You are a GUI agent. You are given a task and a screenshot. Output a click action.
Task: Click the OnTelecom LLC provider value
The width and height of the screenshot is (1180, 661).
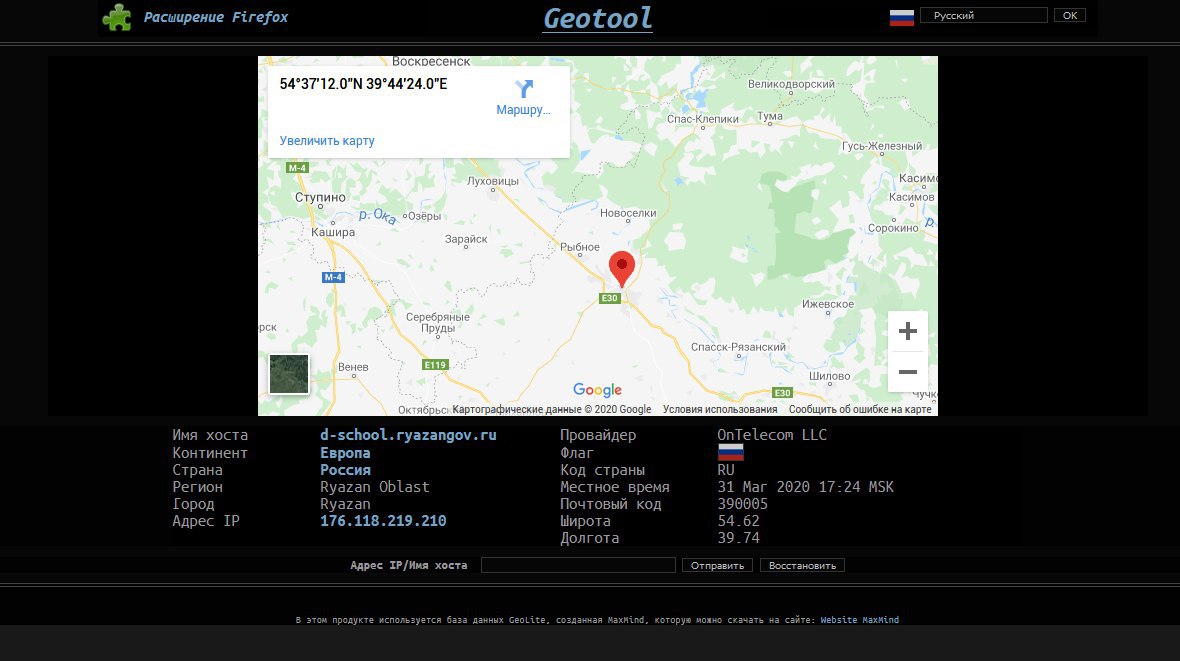coord(771,435)
